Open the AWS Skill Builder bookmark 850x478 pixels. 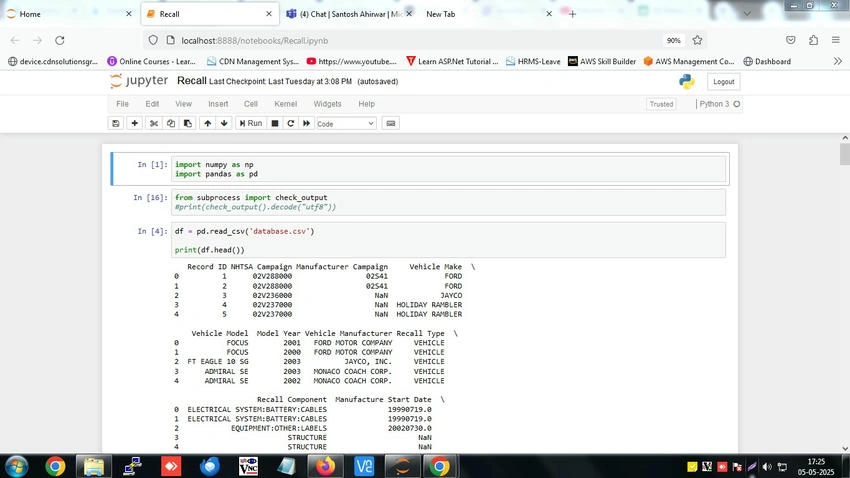[x=602, y=62]
